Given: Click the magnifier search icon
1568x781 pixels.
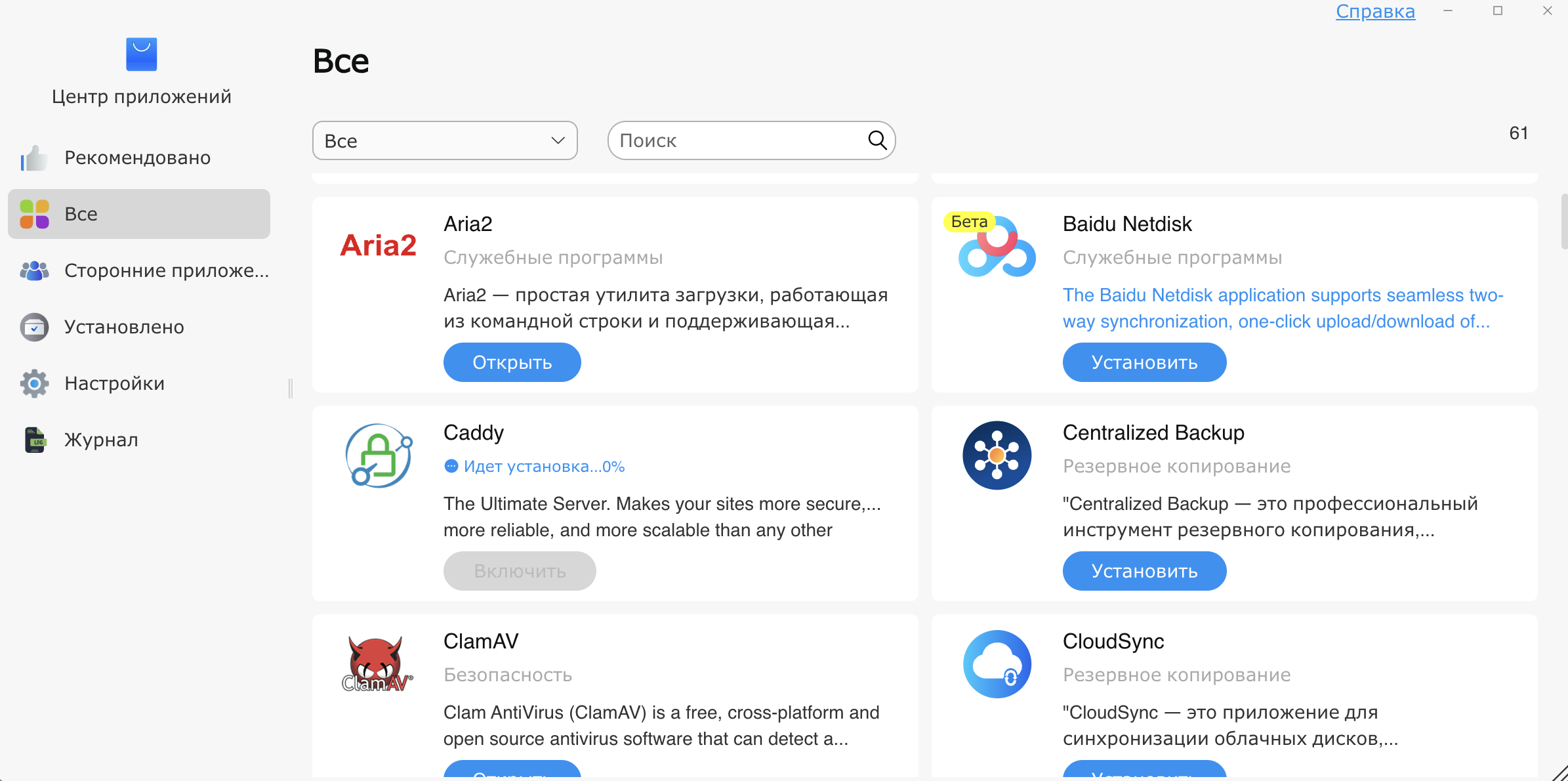Looking at the screenshot, I should (877, 140).
